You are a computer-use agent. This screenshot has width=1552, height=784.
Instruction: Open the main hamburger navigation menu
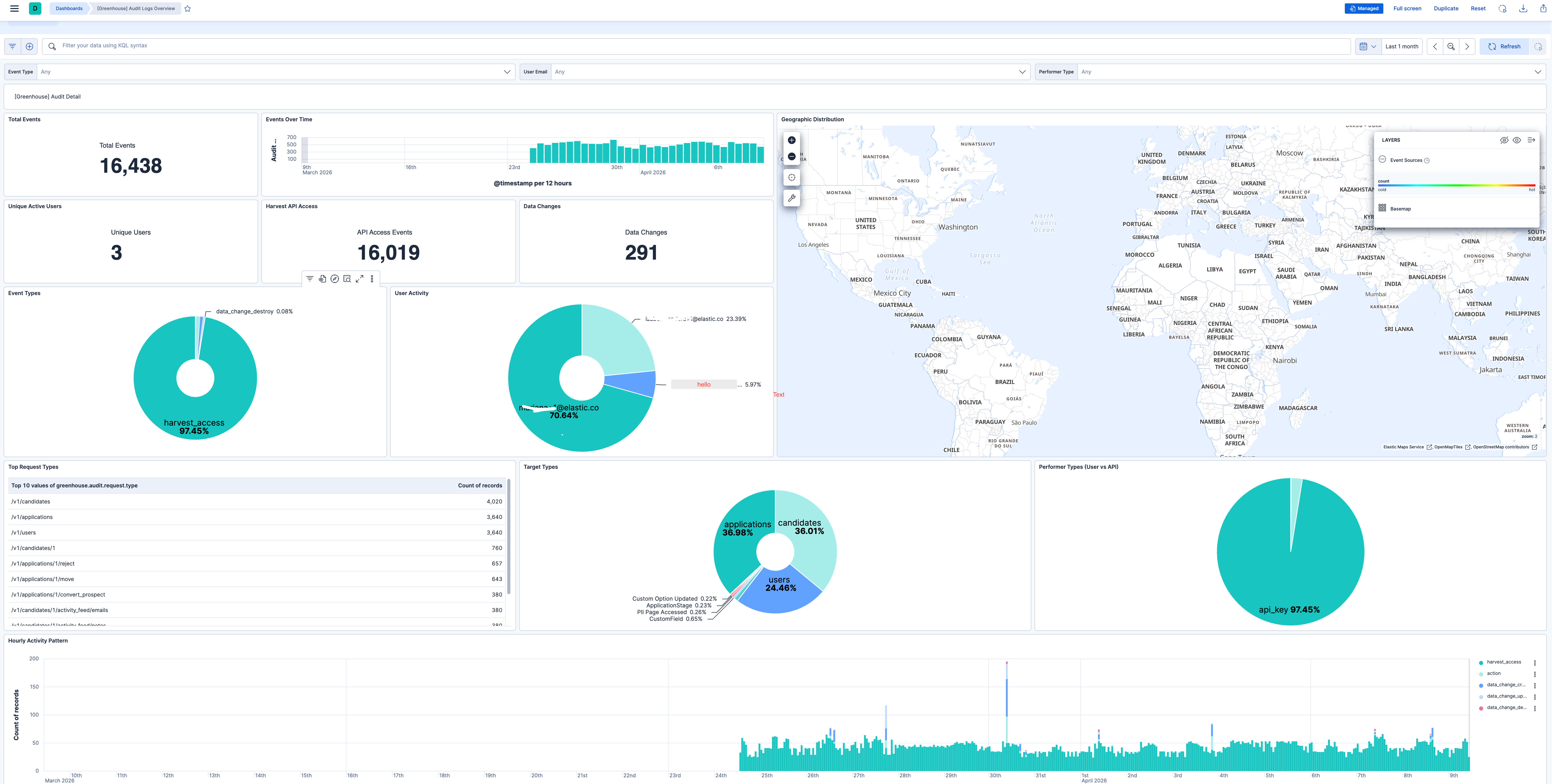14,9
